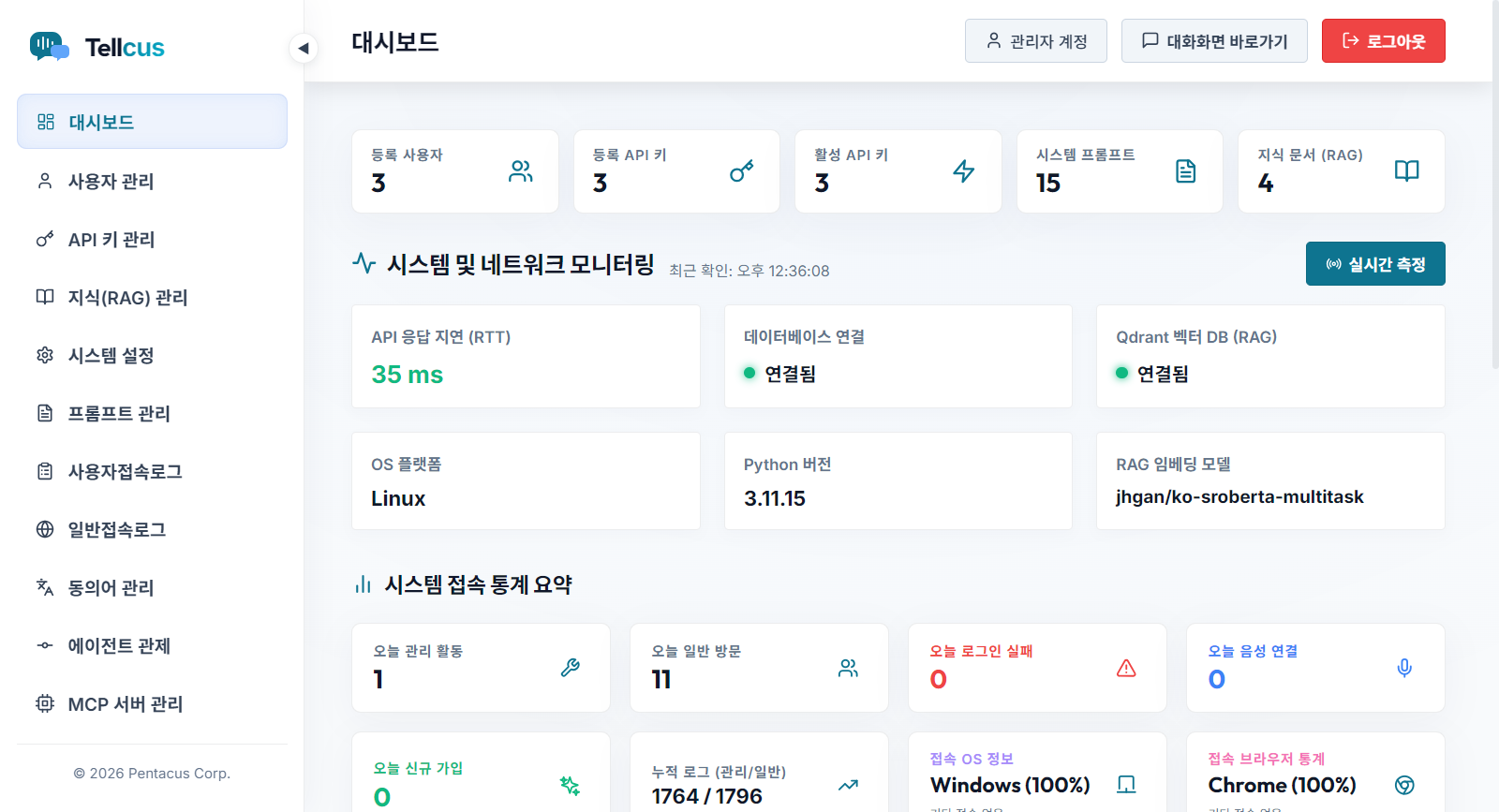The width and height of the screenshot is (1499, 812).
Task: Click the Tellcus logo icon
Action: (49, 46)
